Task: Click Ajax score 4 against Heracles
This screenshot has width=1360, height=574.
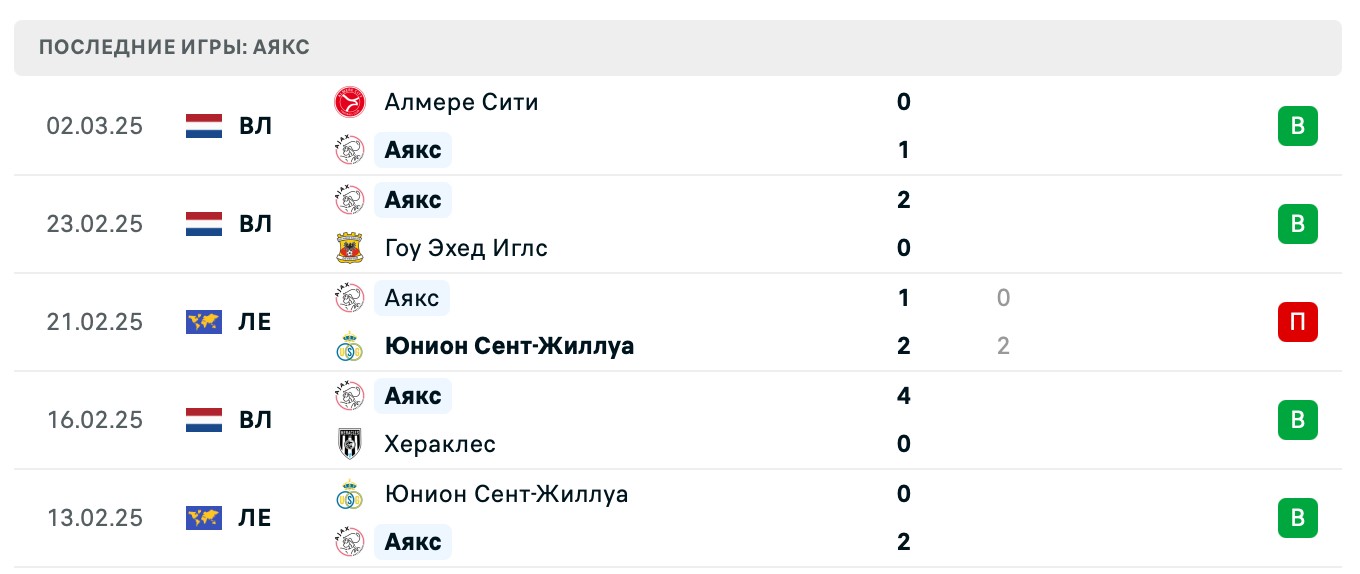Action: (x=904, y=396)
